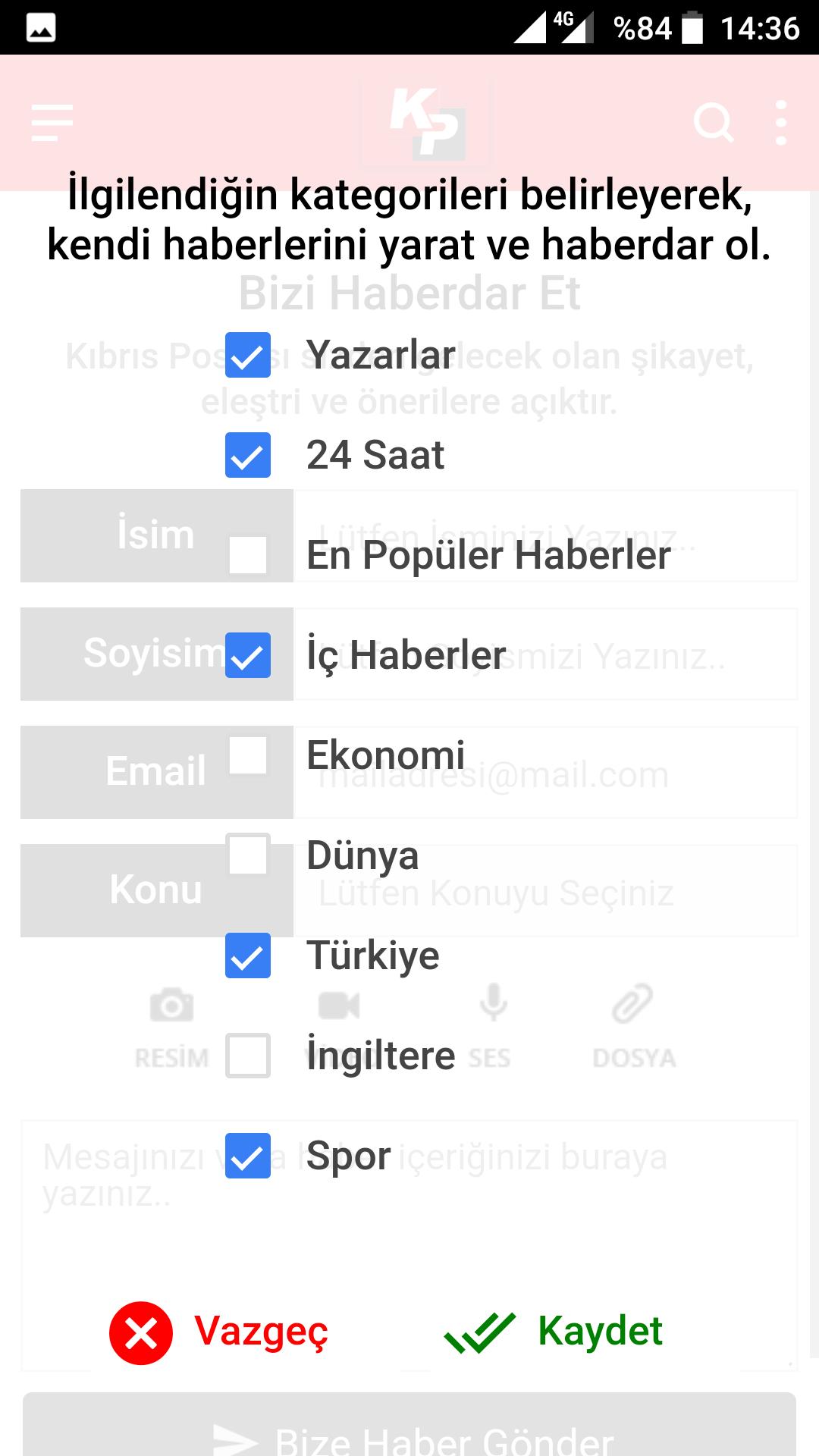Tick the İngiltere checkbox
This screenshot has height=1456, width=819.
[248, 1056]
